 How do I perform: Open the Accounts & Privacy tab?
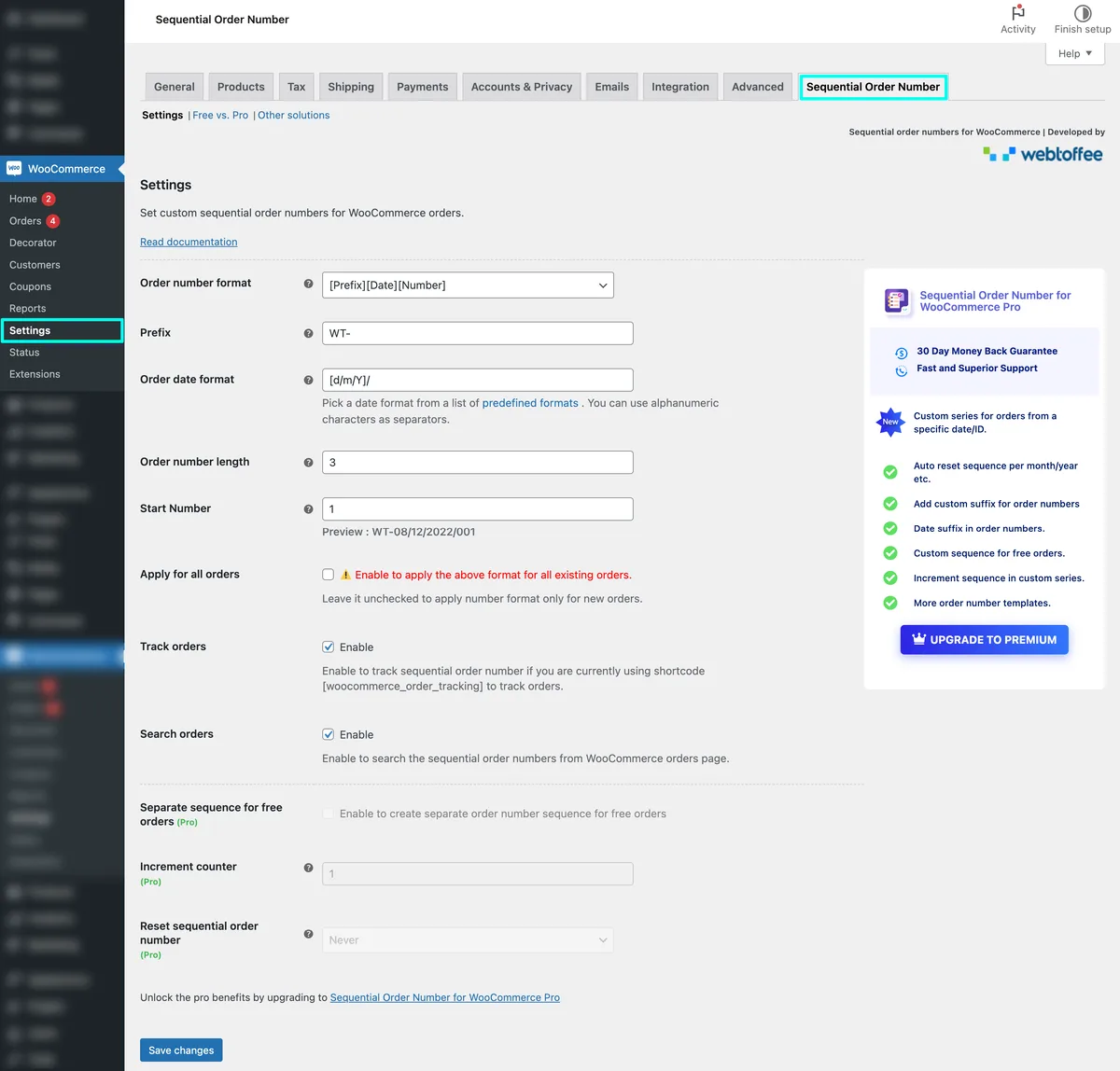pyautogui.click(x=522, y=87)
